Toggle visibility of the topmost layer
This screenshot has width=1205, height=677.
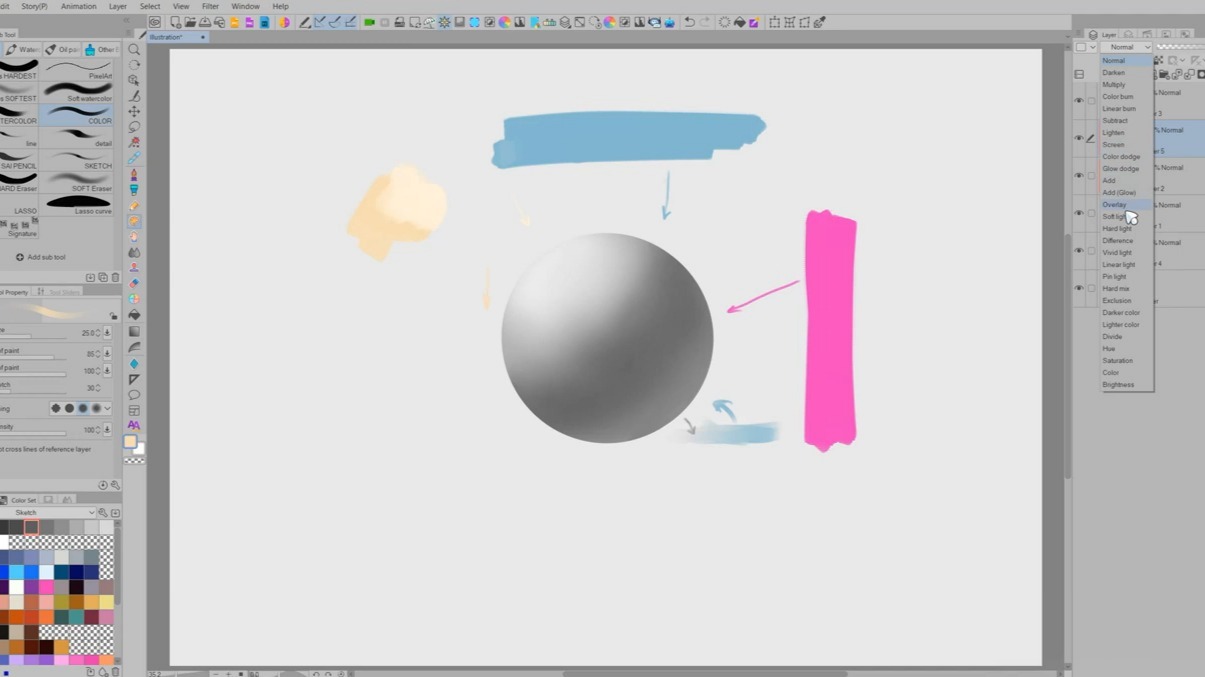point(1078,100)
